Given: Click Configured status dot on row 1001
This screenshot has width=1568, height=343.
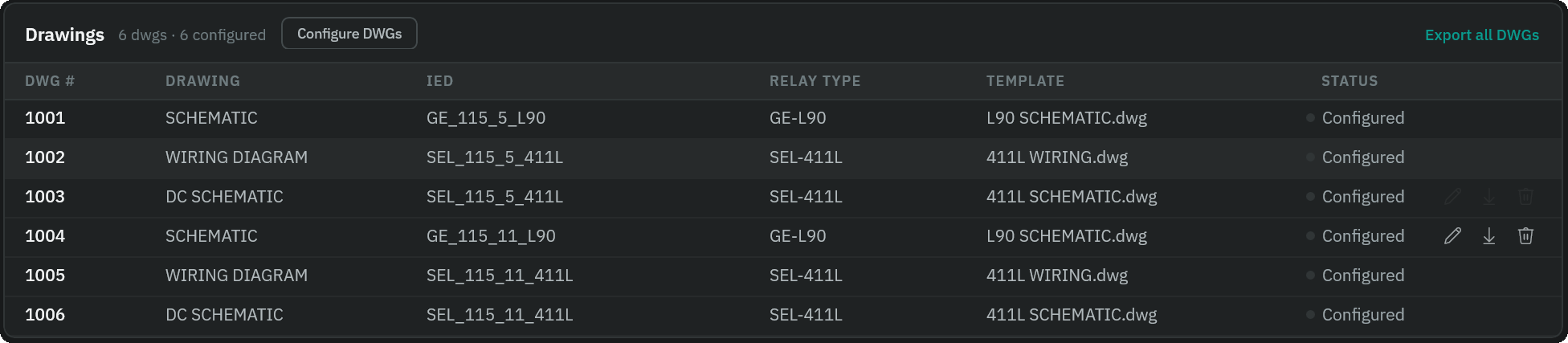Looking at the screenshot, I should [x=1310, y=118].
